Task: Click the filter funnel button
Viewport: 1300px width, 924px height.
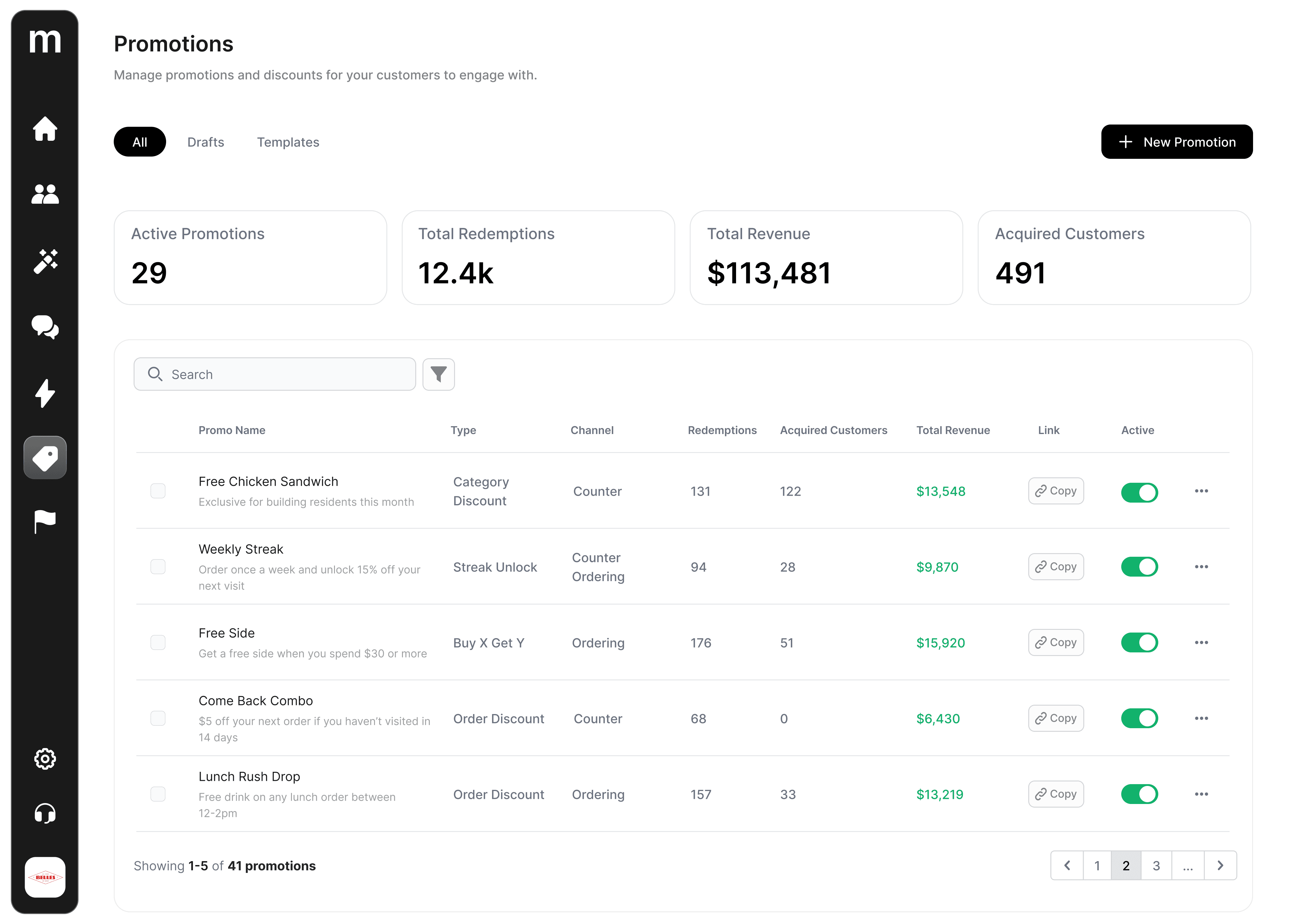Action: click(438, 374)
